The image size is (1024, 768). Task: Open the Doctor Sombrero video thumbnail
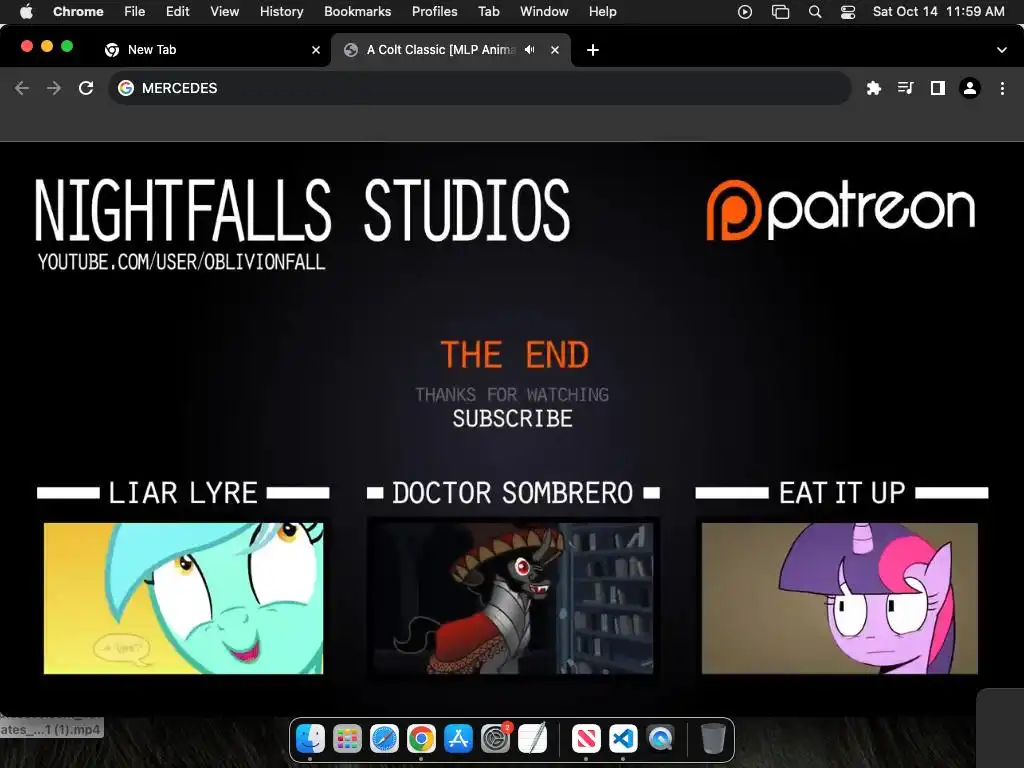coord(513,598)
